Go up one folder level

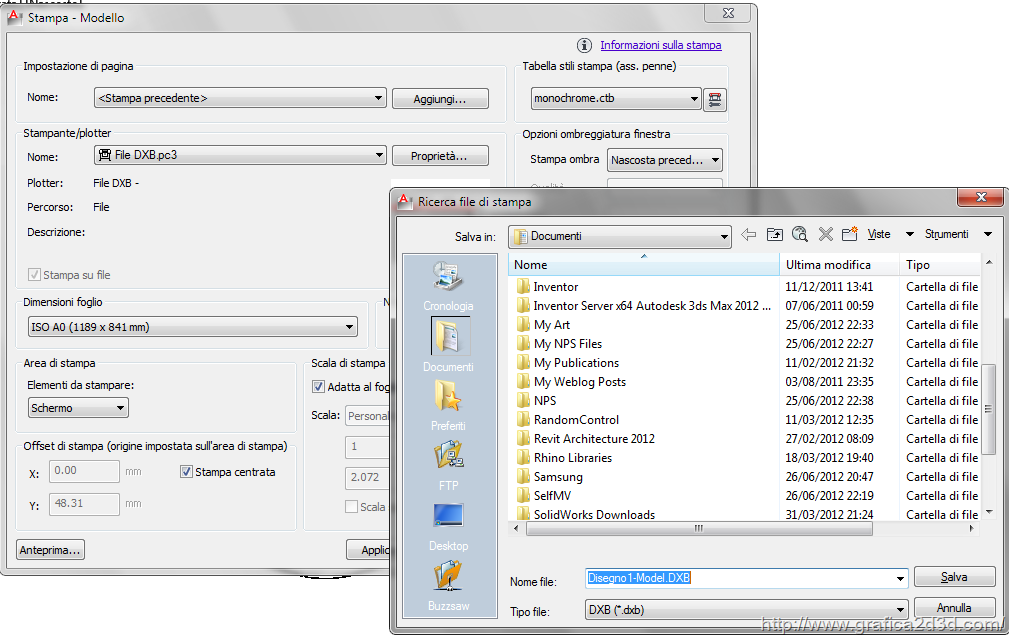click(775, 235)
